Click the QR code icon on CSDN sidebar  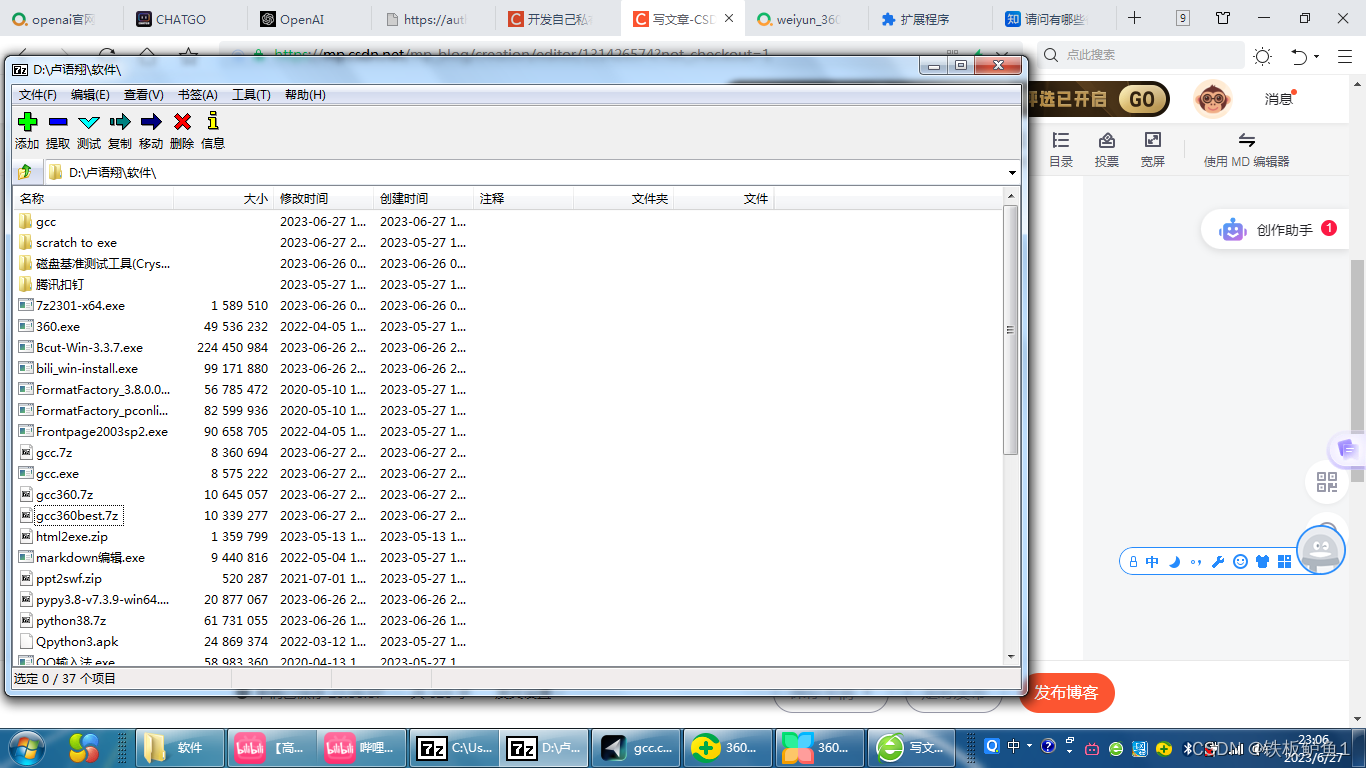(1327, 483)
